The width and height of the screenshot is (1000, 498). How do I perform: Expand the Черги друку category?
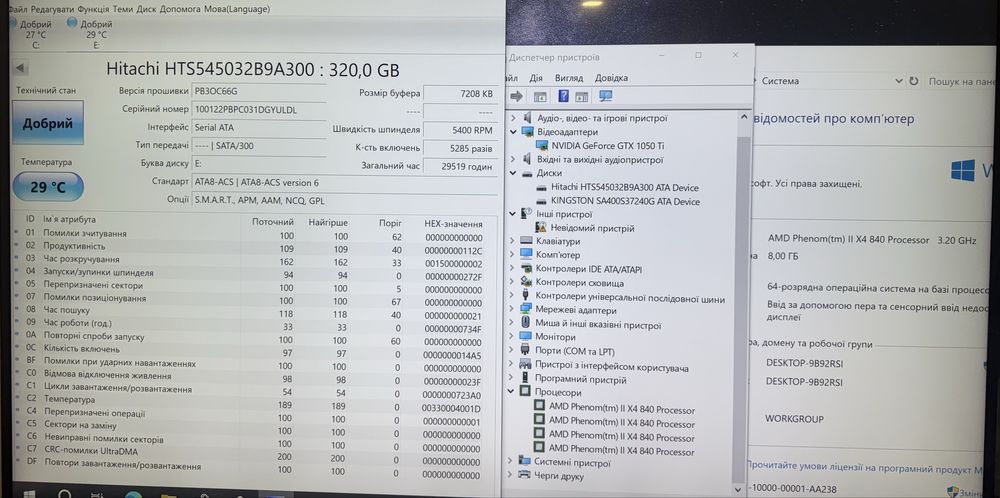tap(510, 474)
